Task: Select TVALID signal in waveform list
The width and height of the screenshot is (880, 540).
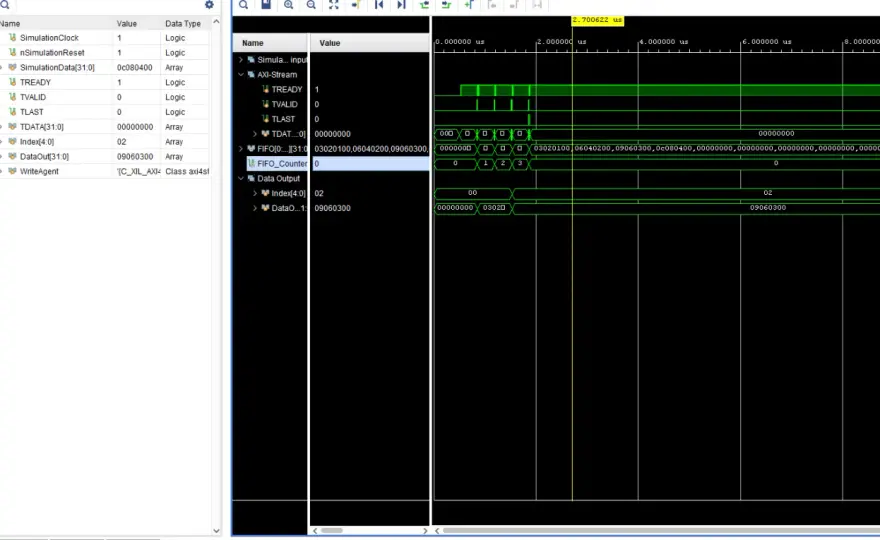Action: click(285, 104)
